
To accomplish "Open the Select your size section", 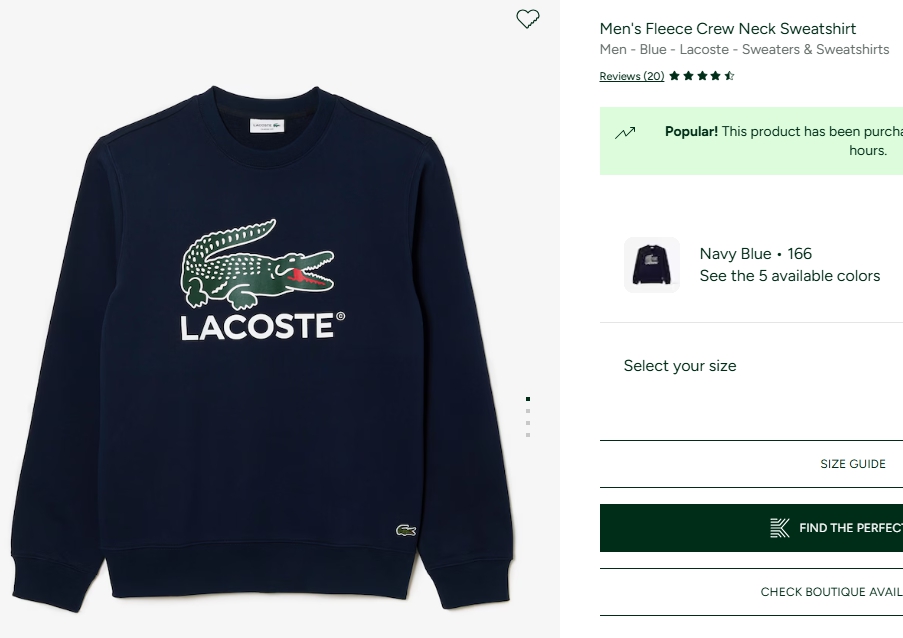I will point(680,366).
